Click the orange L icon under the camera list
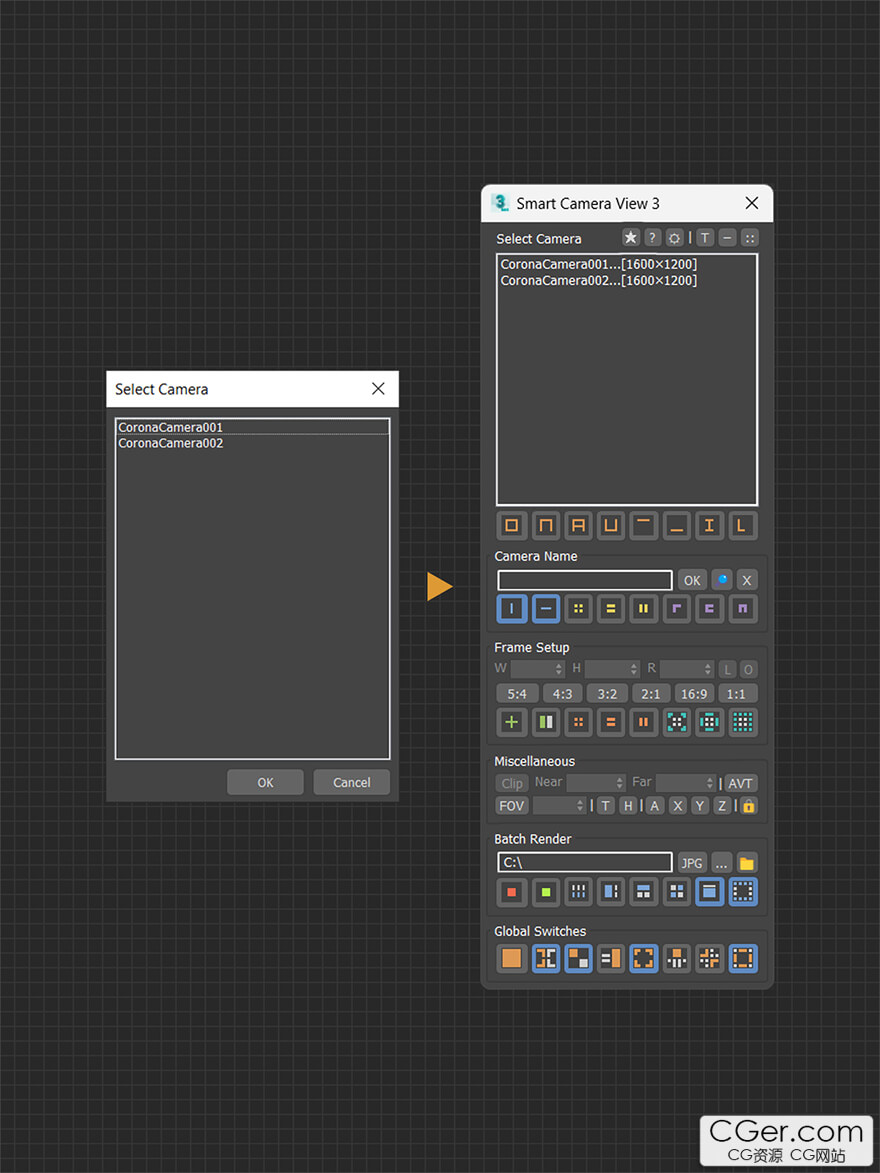 pos(742,525)
